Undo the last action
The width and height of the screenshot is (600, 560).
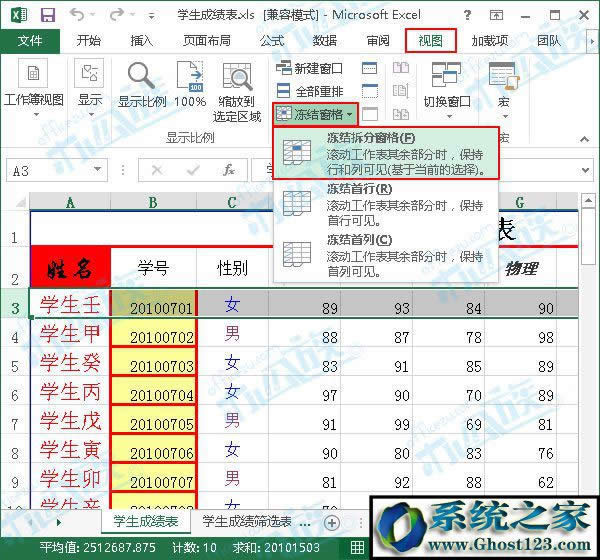point(77,15)
